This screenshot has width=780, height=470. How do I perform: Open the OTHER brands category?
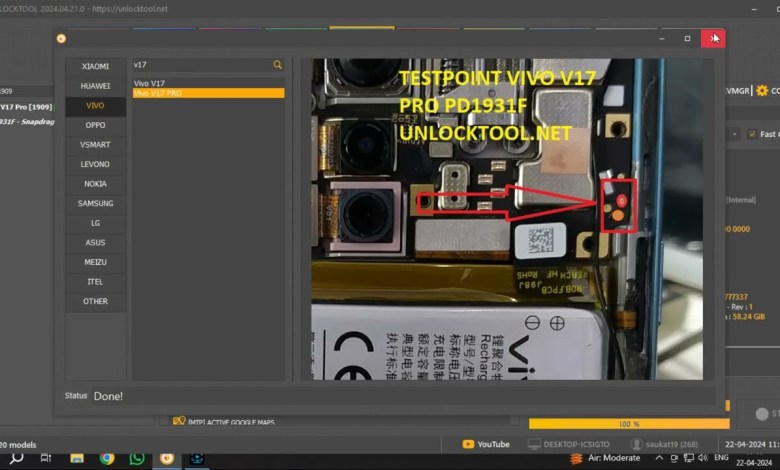coord(95,301)
